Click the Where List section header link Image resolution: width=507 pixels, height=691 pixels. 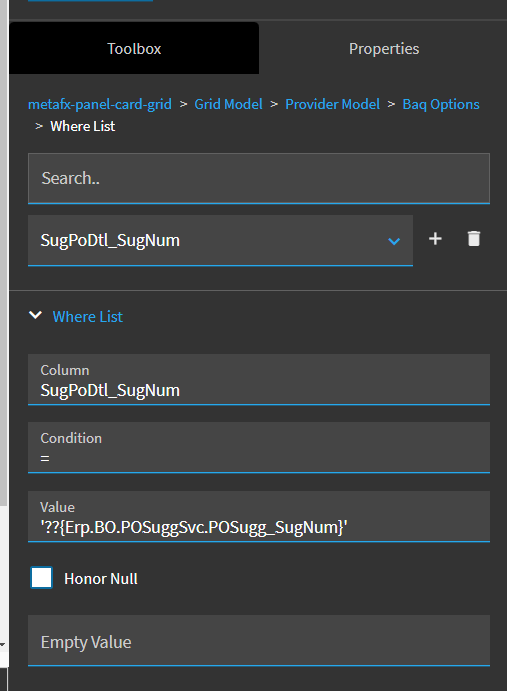[88, 317]
